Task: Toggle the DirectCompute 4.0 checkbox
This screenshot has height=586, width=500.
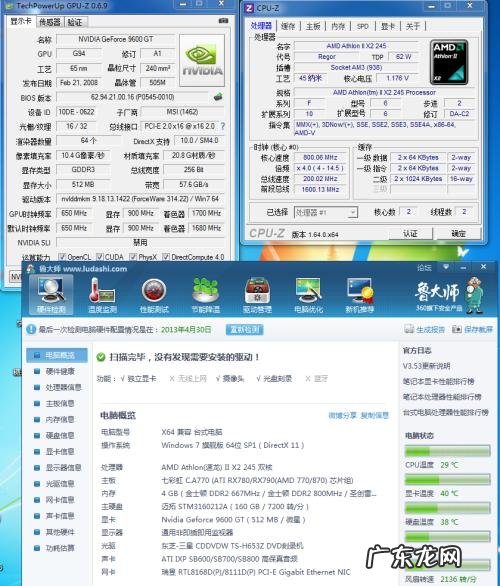Action: (166, 257)
